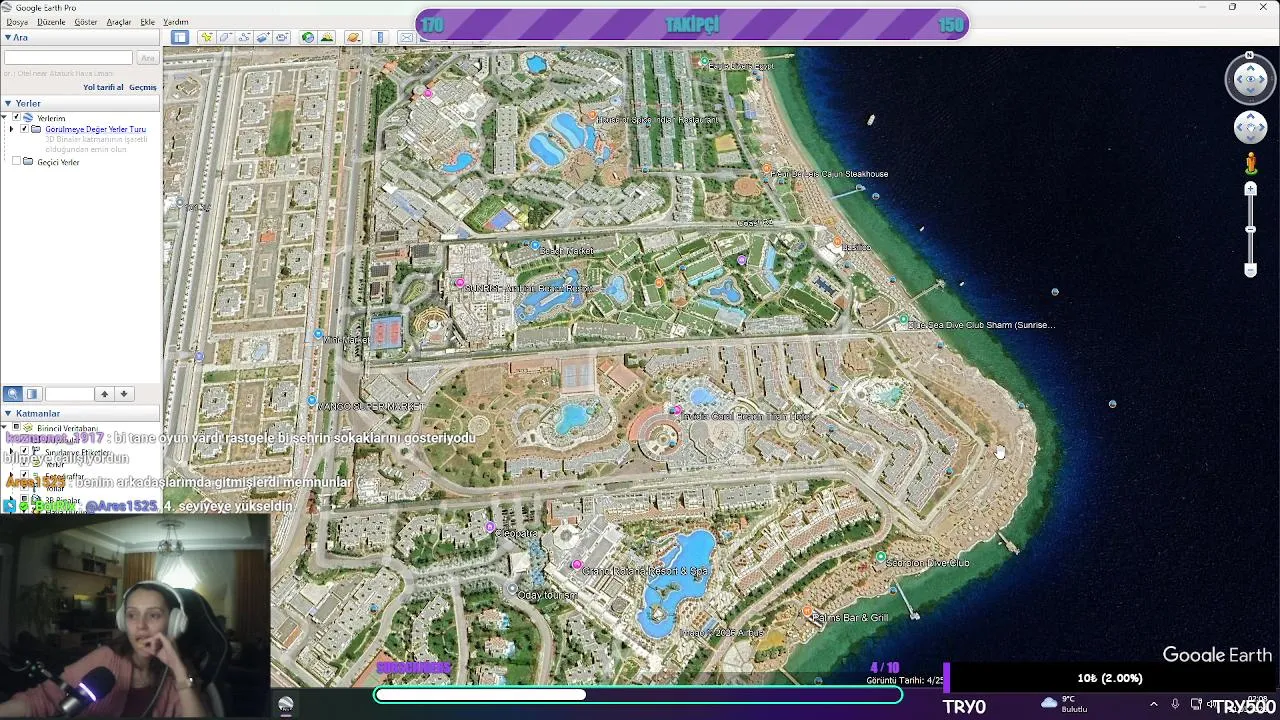Switch planet view via Saturn icon
This screenshot has height=720, width=1280.
(x=353, y=37)
